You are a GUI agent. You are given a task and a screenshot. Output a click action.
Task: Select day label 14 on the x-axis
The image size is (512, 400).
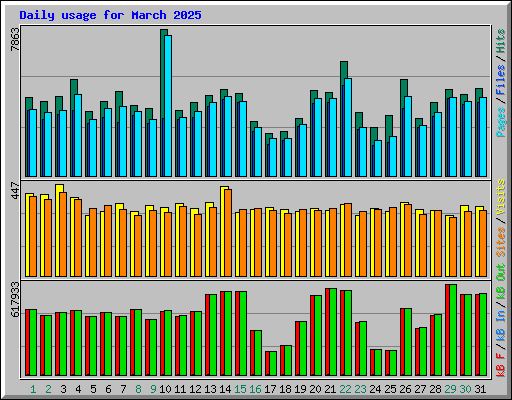coord(225,389)
